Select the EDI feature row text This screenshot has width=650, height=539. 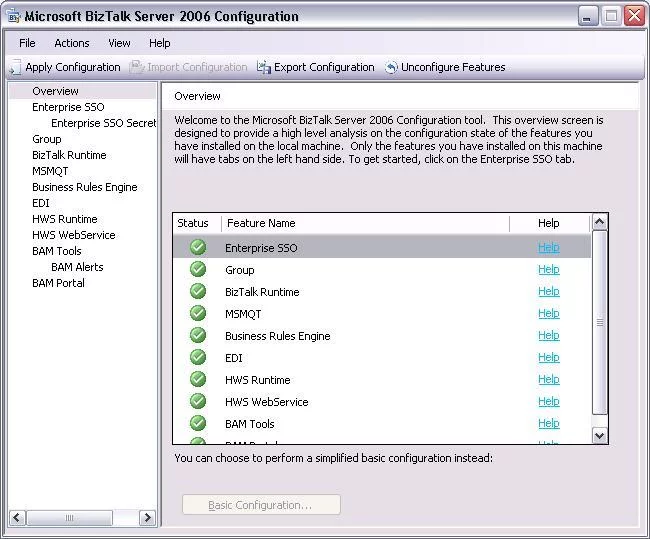click(234, 358)
